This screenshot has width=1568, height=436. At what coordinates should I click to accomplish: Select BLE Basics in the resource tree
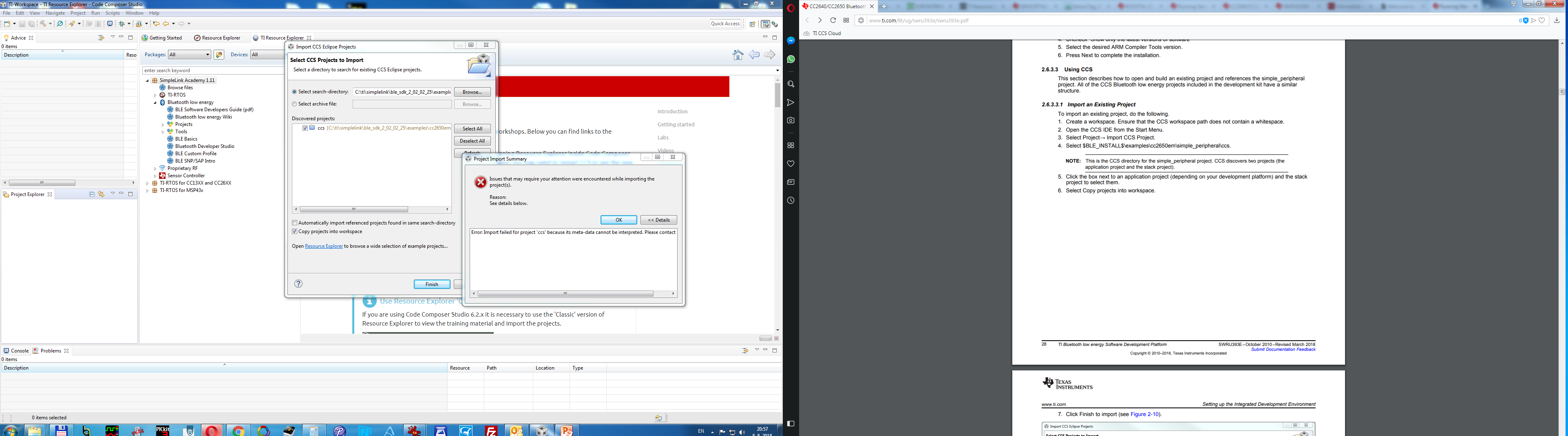click(x=186, y=139)
